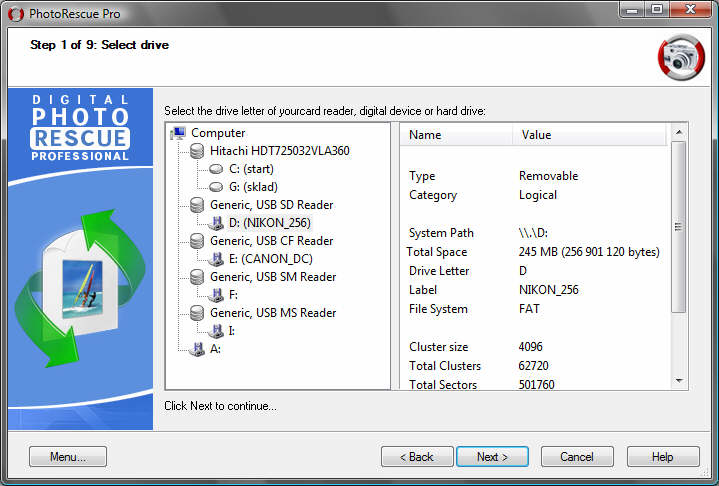Select the Generic, USB MS Reader entry

(x=273, y=313)
